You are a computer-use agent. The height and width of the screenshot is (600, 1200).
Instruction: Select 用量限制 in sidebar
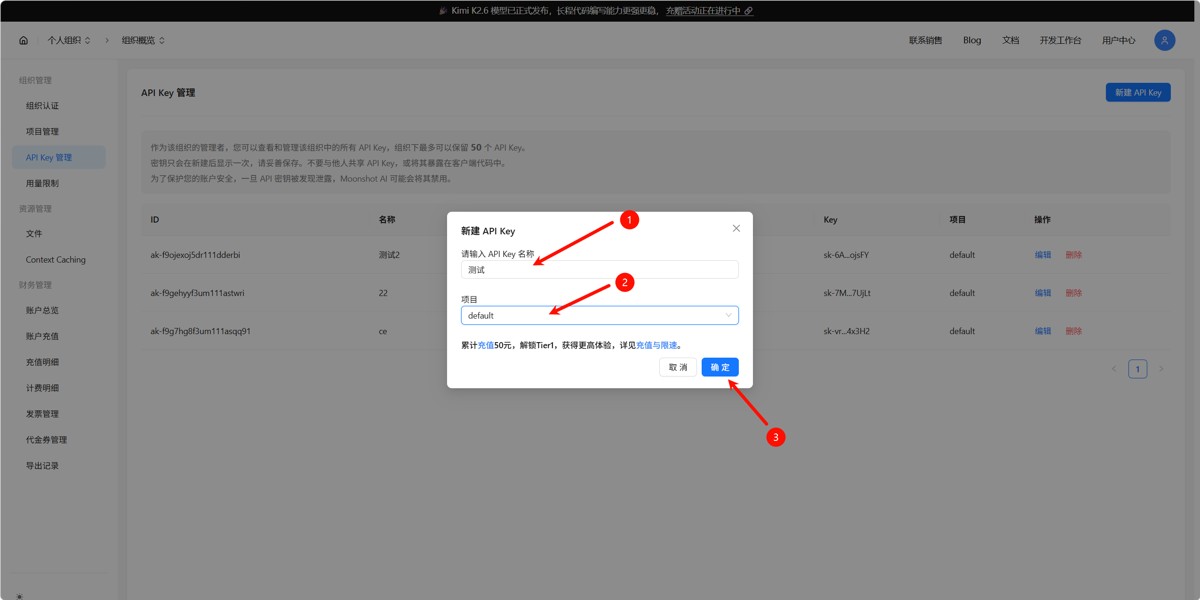tap(59, 183)
